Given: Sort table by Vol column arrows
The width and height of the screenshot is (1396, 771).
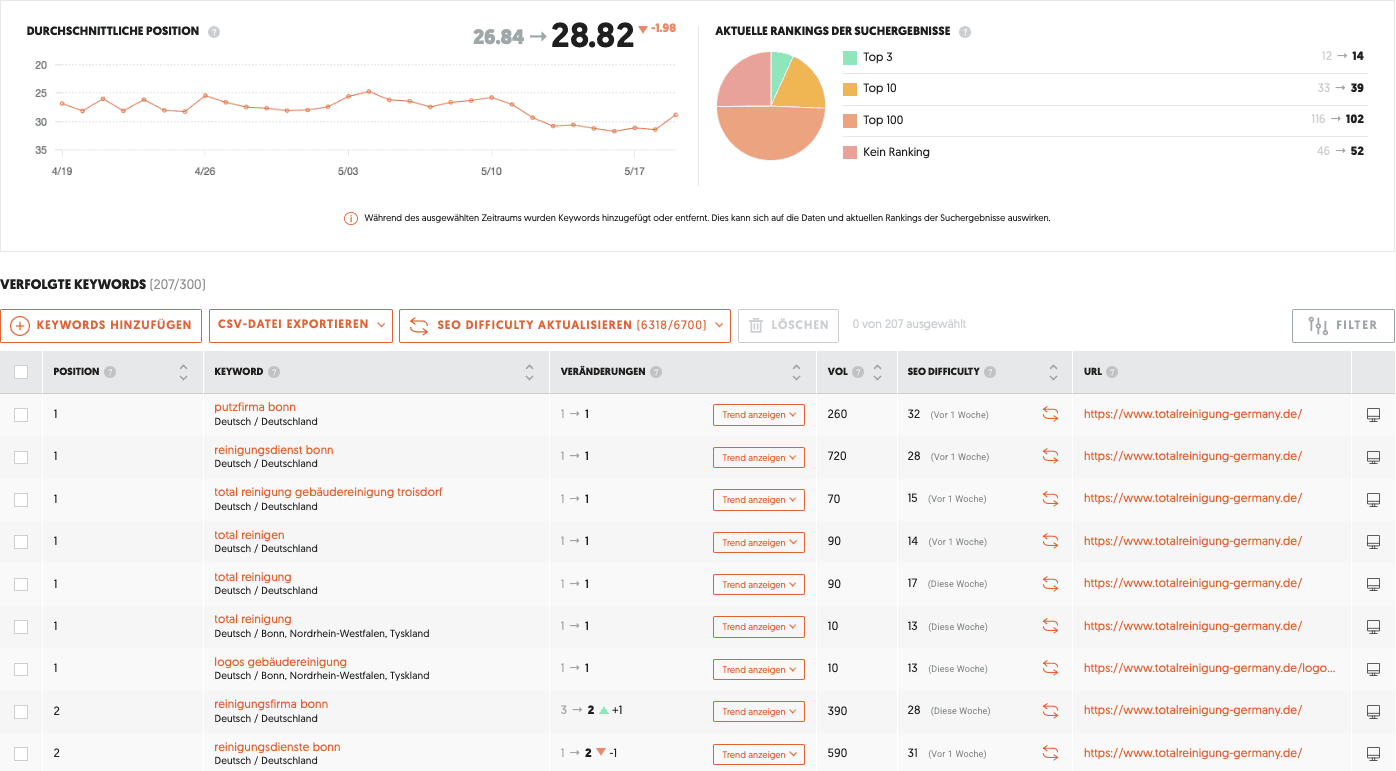Looking at the screenshot, I should point(877,372).
